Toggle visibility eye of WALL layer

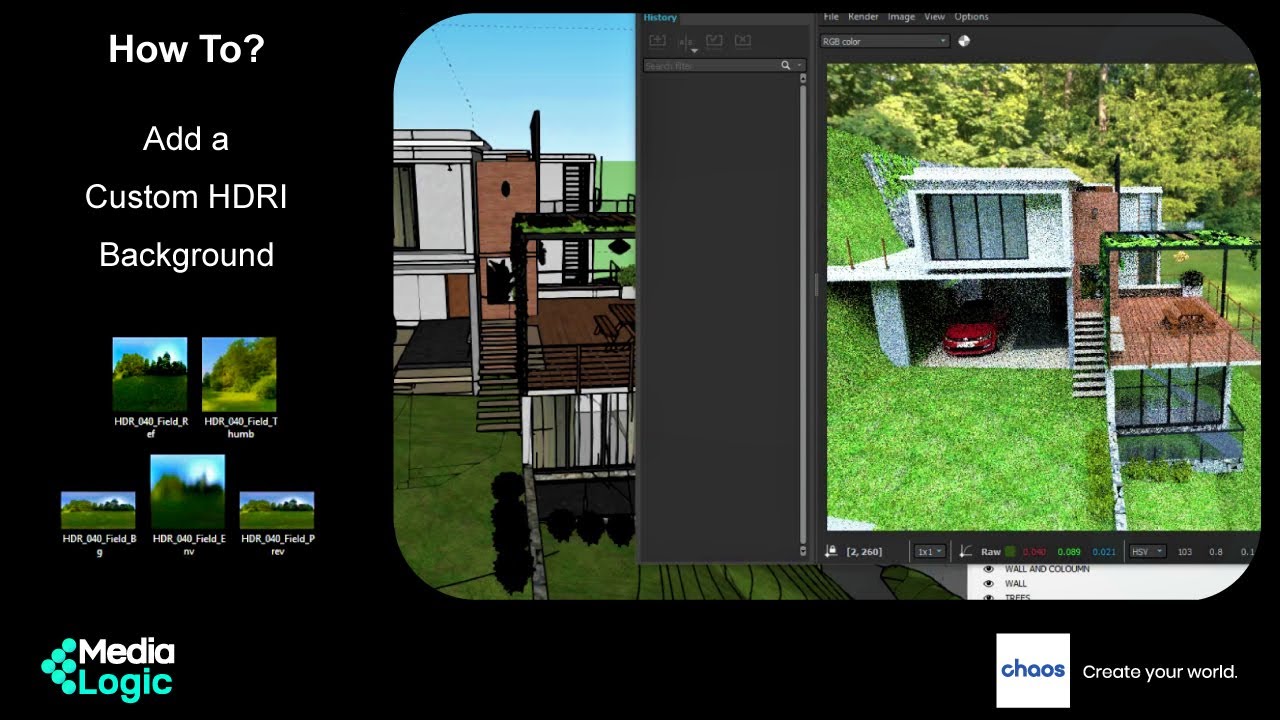point(988,583)
